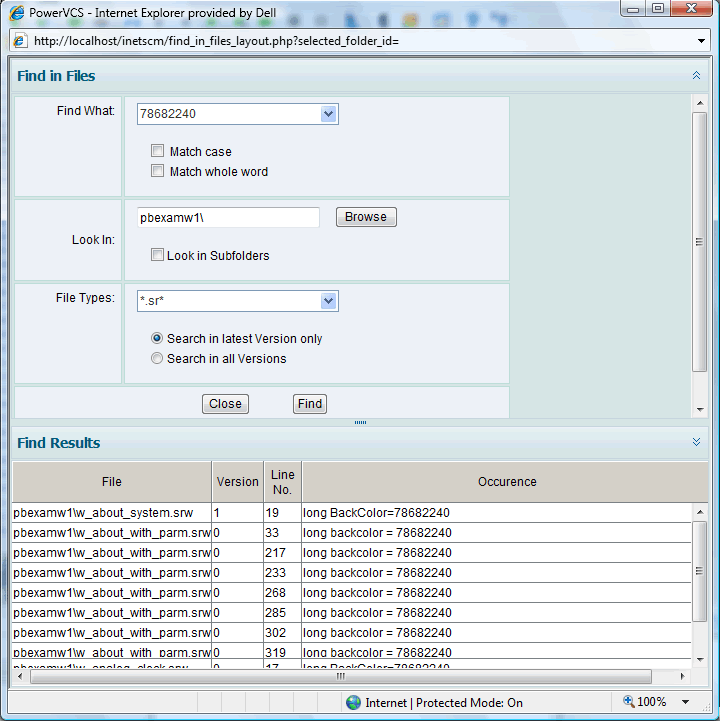
Task: Collapse the Find in Files panel
Action: point(696,75)
